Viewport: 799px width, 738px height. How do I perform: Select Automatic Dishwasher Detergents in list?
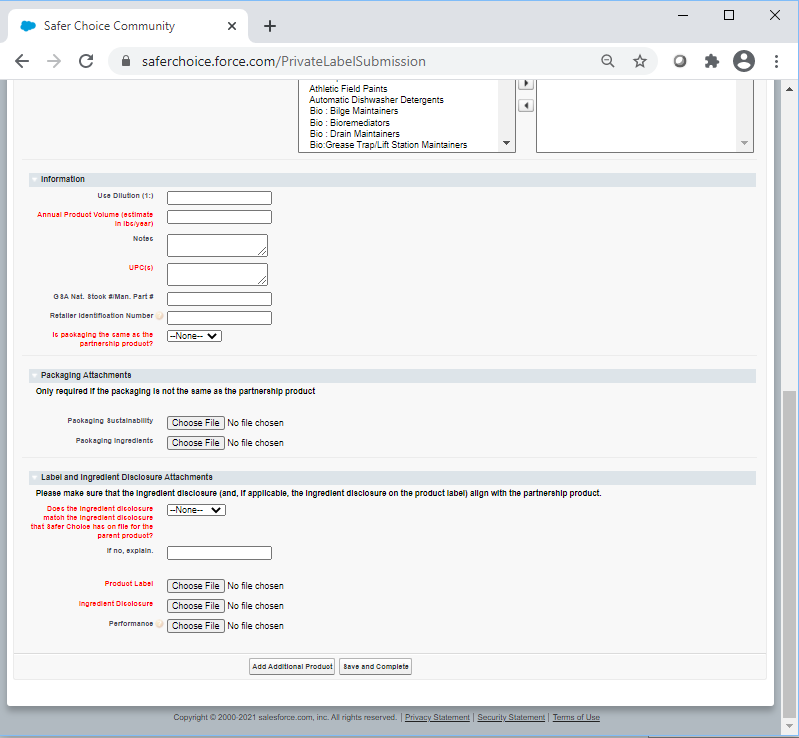(x=376, y=100)
